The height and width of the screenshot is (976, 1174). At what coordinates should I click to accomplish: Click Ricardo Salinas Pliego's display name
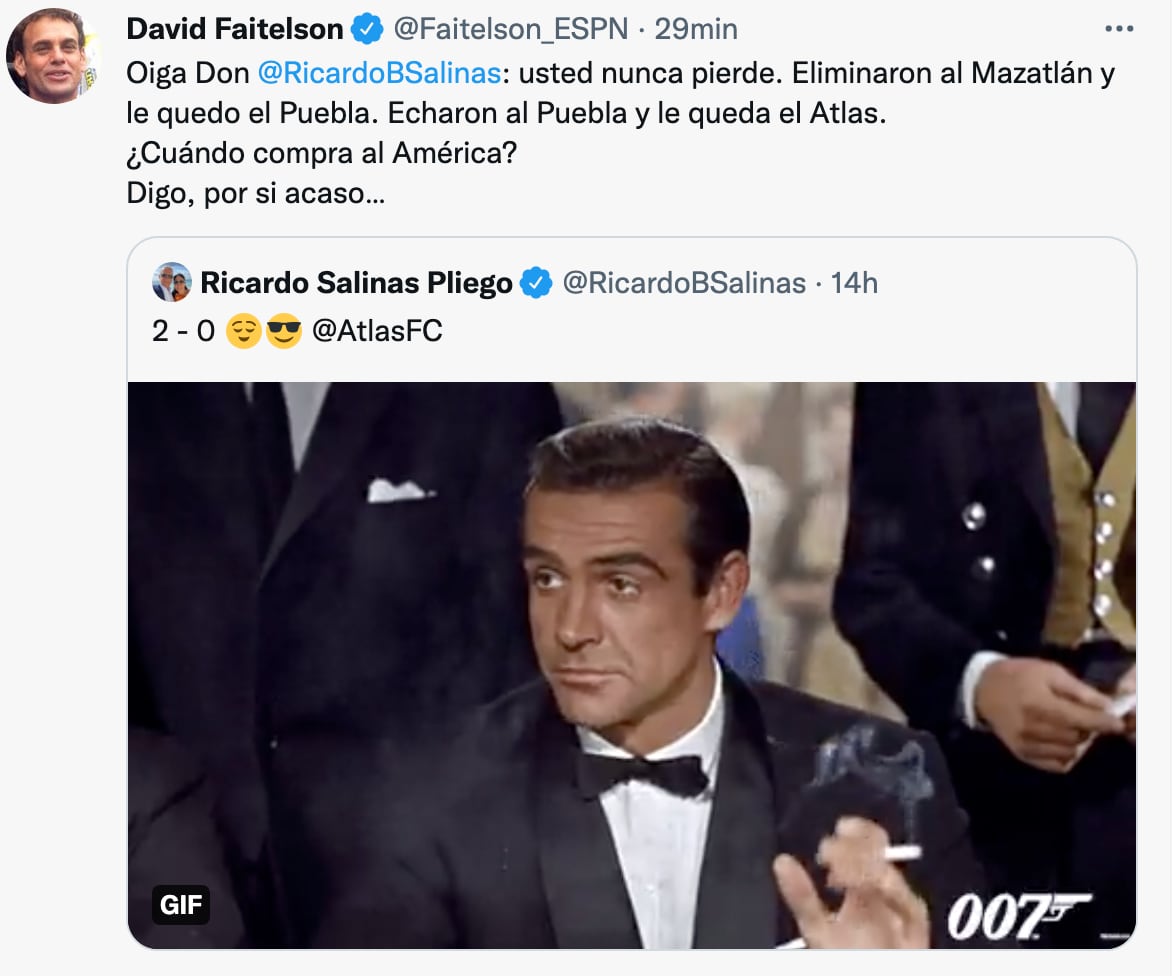(355, 283)
